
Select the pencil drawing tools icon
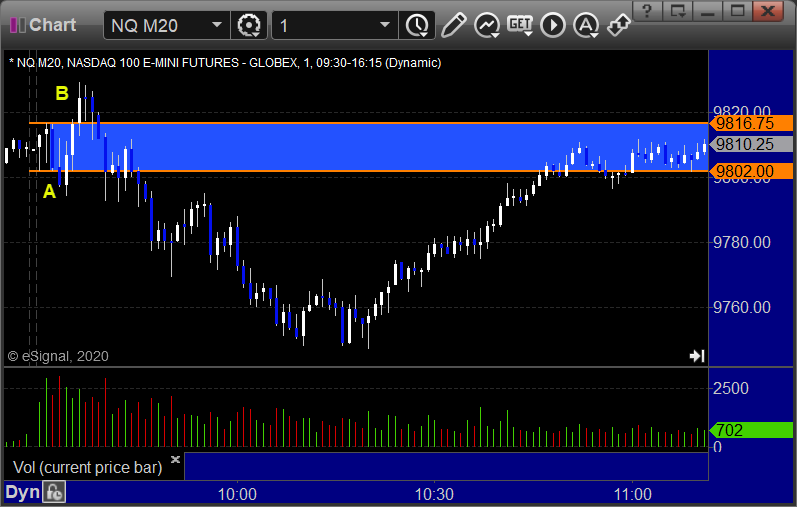(x=453, y=25)
